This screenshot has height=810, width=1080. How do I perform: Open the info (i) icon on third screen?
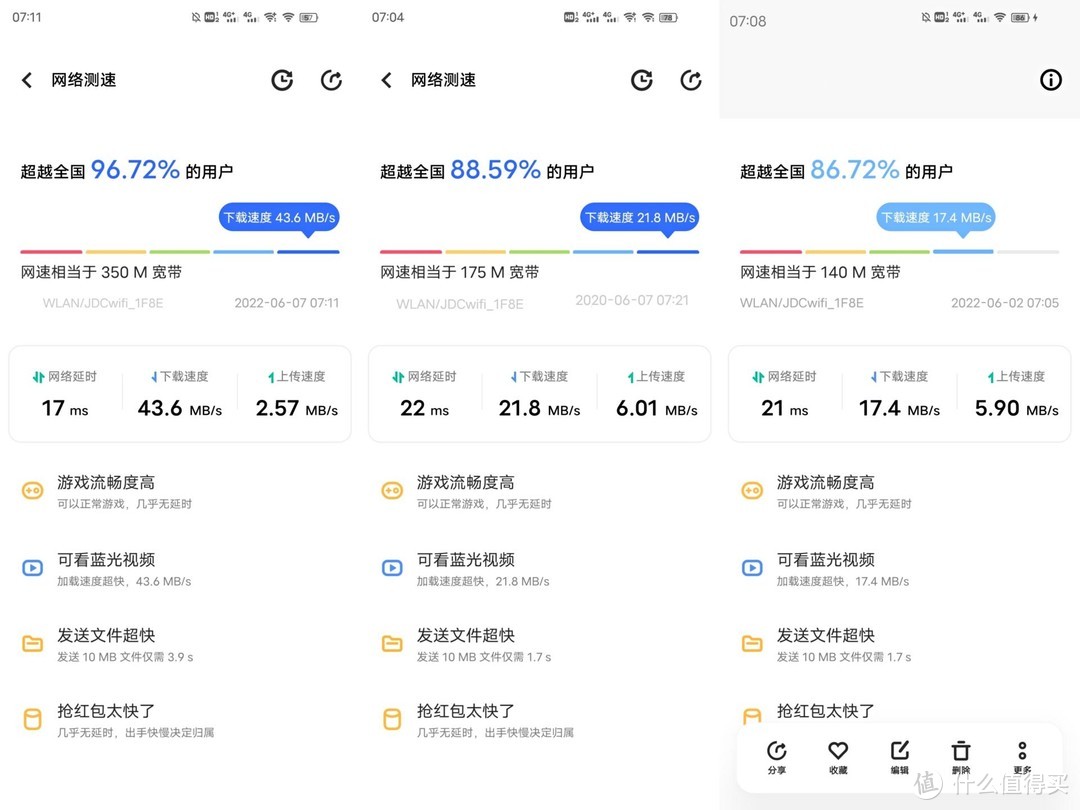tap(1051, 79)
